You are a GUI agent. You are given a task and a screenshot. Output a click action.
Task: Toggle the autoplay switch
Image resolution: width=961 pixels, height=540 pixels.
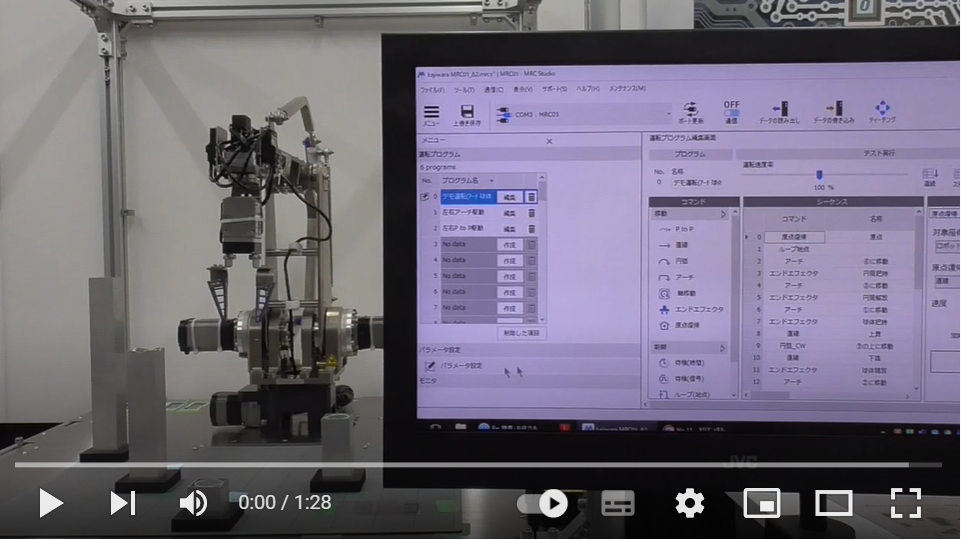(543, 503)
